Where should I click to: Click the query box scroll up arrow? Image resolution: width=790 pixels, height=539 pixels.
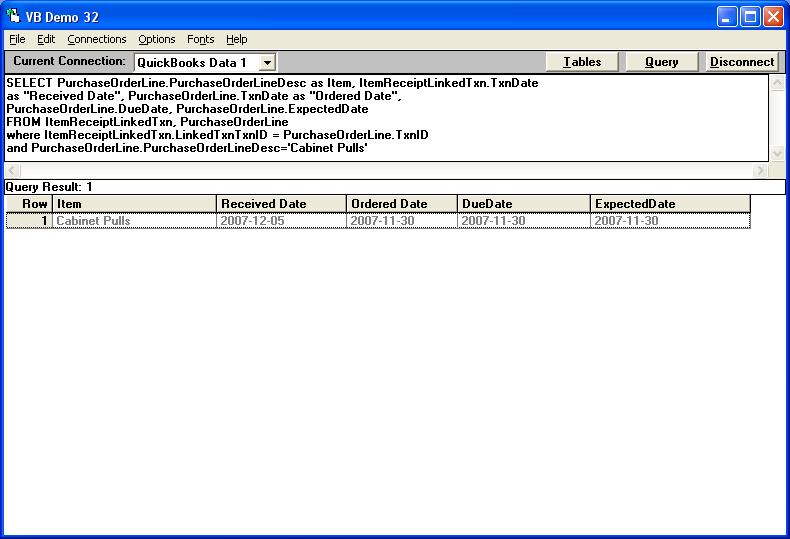tap(777, 84)
